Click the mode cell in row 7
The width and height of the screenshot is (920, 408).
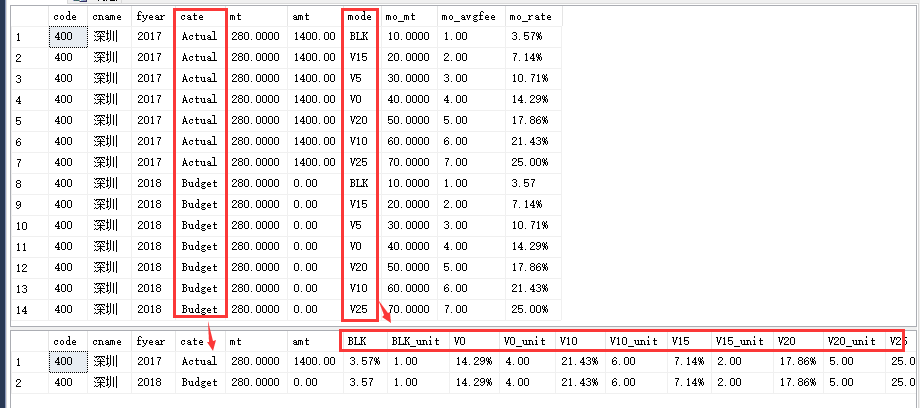tap(360, 162)
